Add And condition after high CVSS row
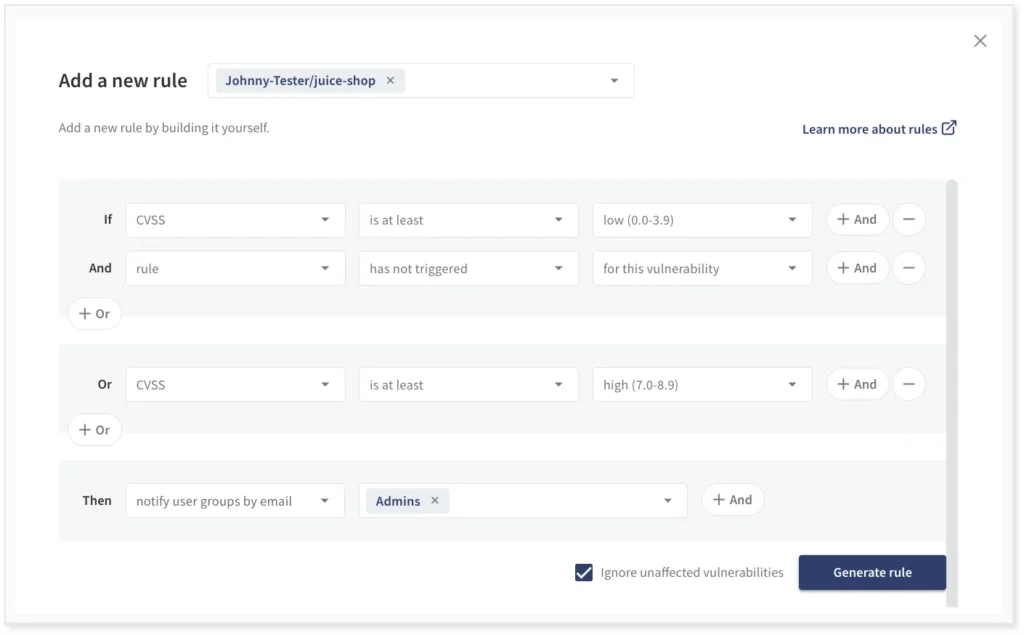This screenshot has height=635, width=1024. coord(857,384)
